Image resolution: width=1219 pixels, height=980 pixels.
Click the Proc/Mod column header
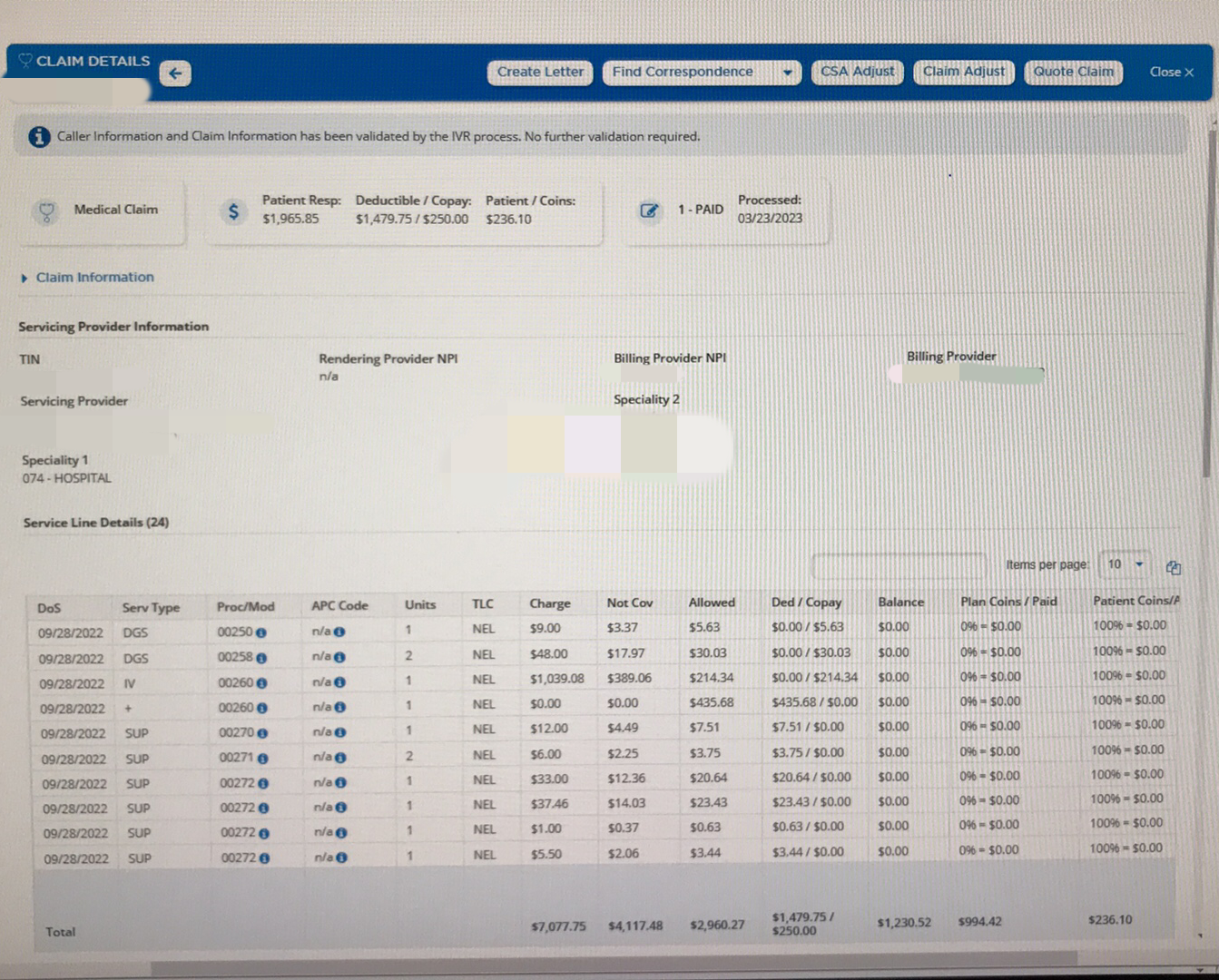(x=245, y=606)
